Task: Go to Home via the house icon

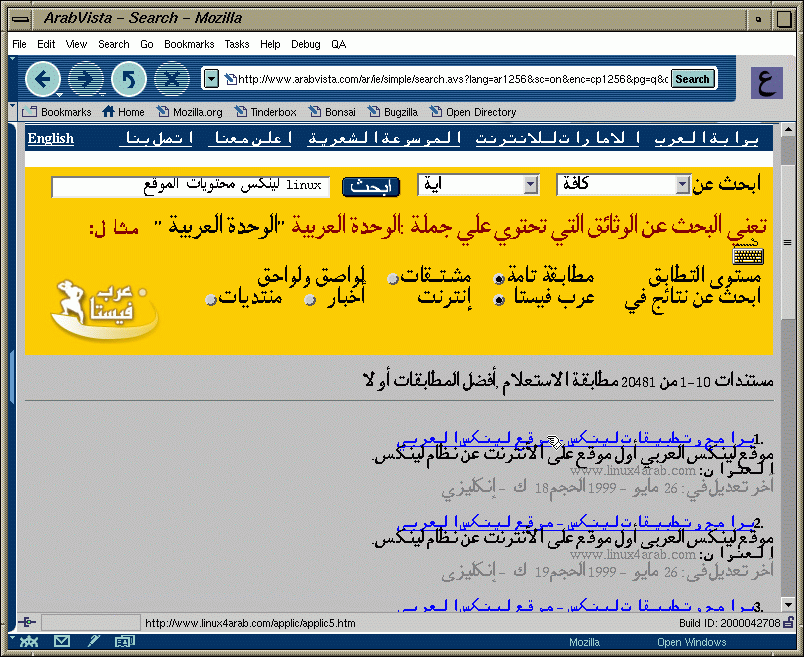Action: click(x=123, y=112)
